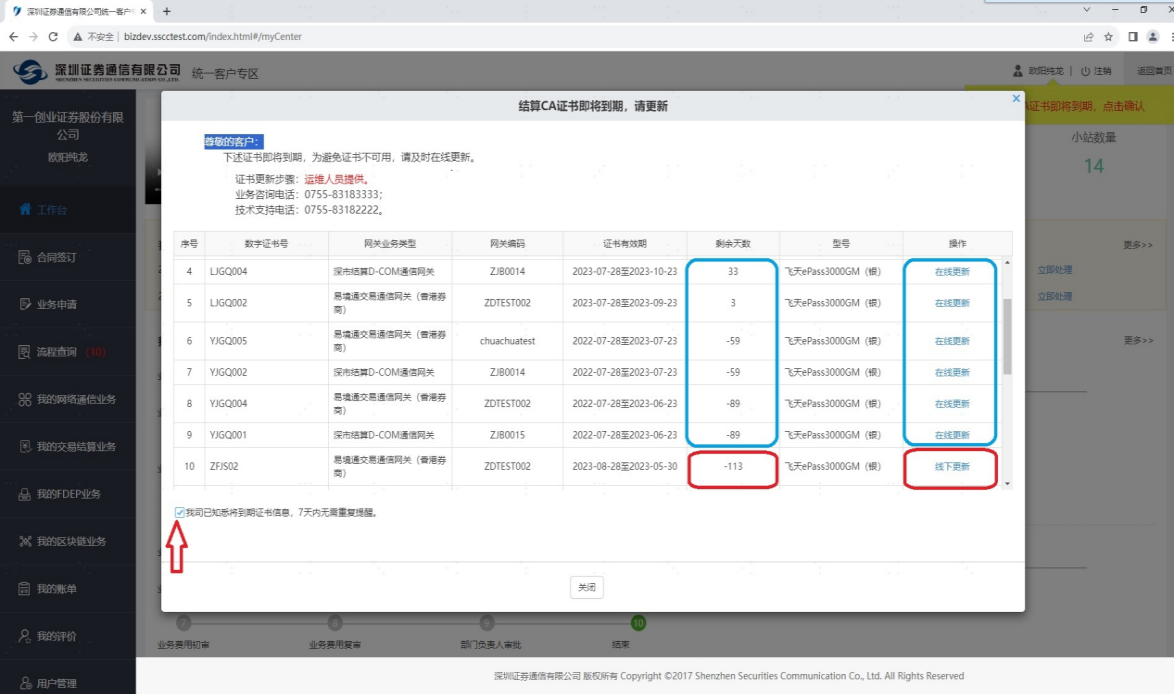Viewport: 1174px width, 694px height.
Task: Click the 小站数量 value 14
Action: [1094, 166]
